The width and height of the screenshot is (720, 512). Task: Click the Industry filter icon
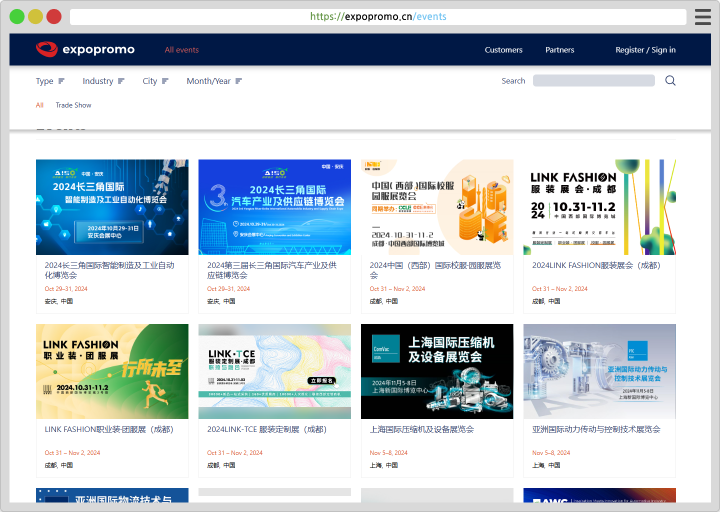[x=121, y=81]
